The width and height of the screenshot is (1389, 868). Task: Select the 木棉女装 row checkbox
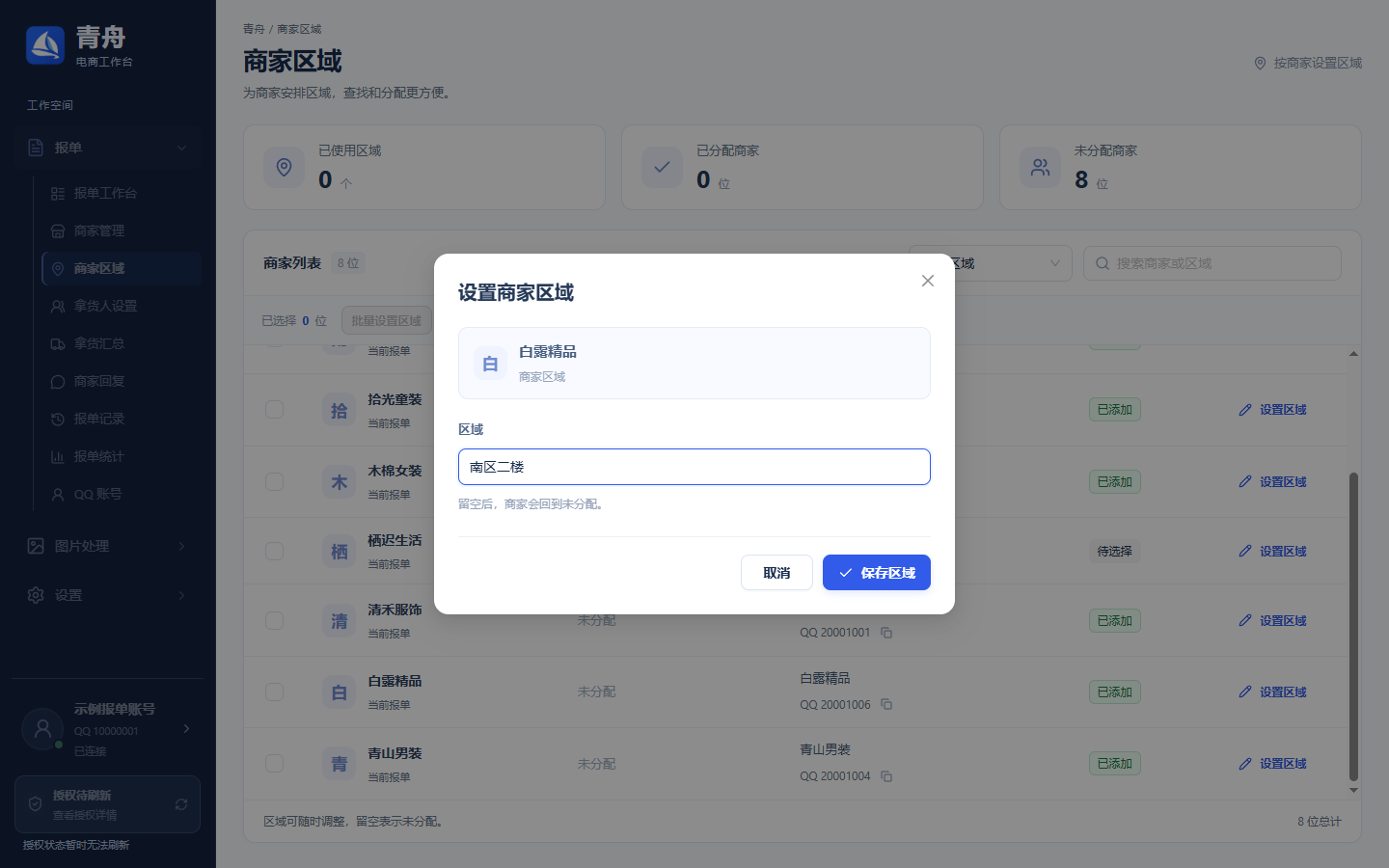coord(275,481)
